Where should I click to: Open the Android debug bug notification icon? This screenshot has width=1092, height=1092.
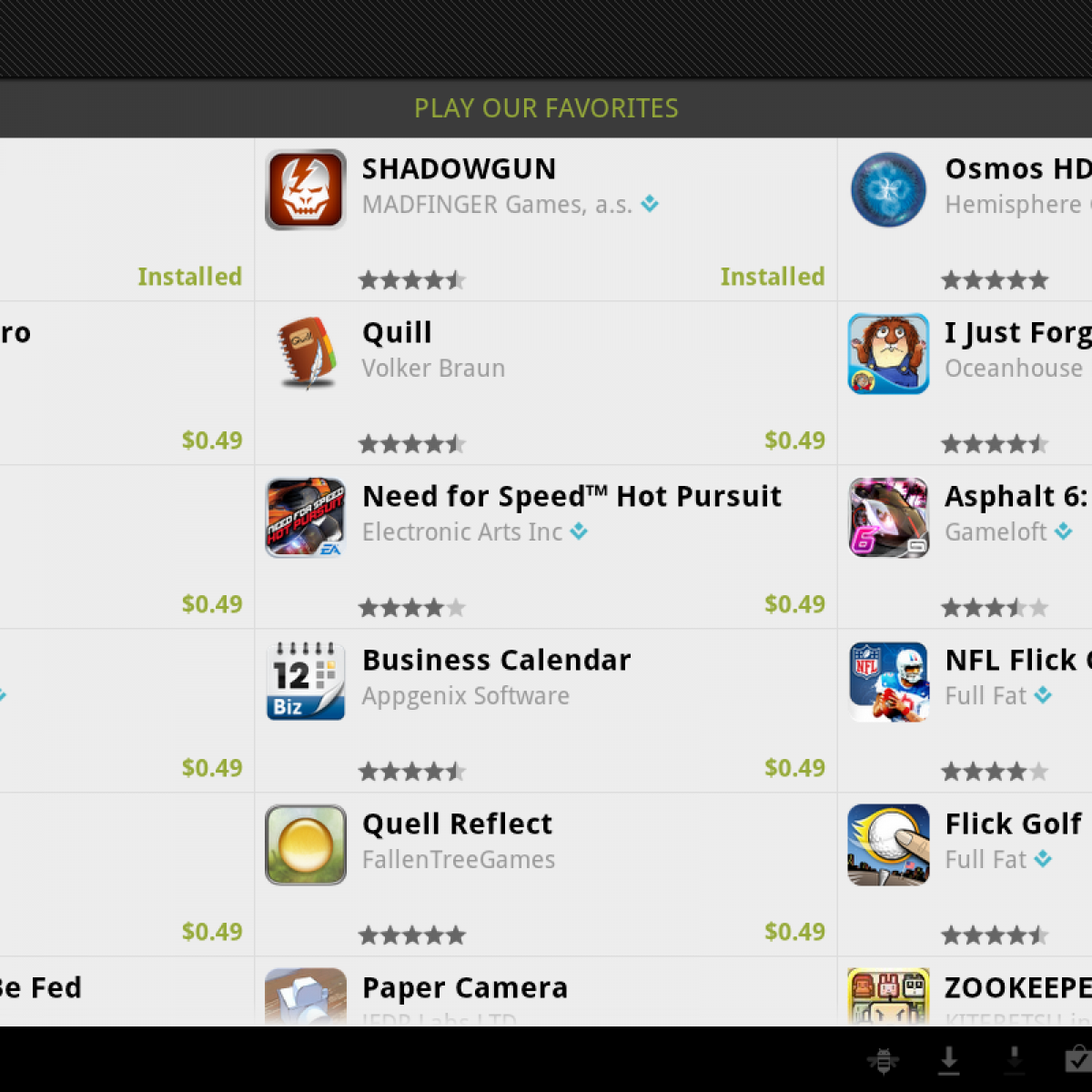click(x=883, y=1060)
